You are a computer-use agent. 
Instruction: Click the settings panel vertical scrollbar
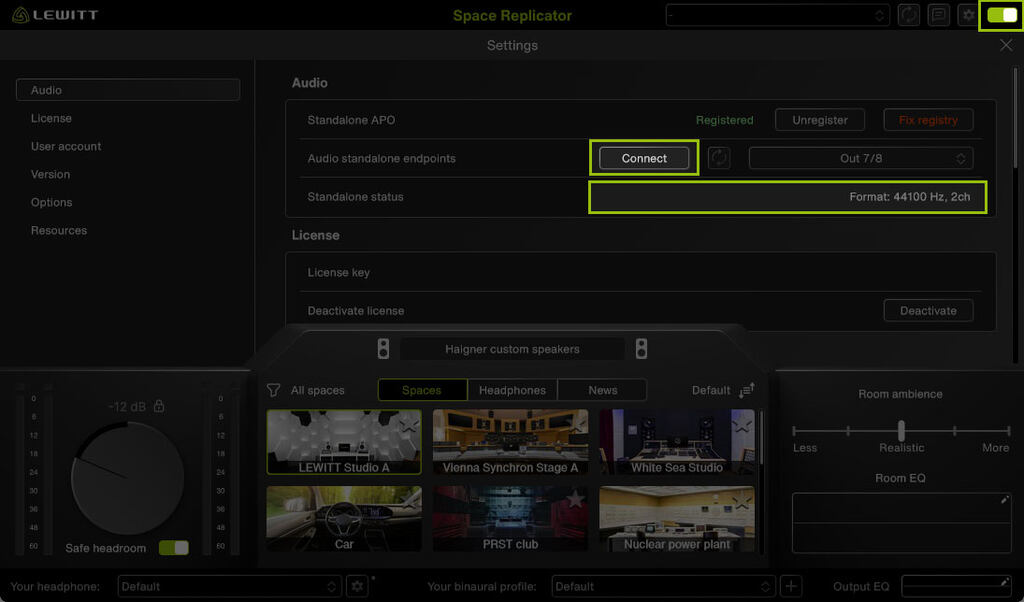pos(1016,118)
